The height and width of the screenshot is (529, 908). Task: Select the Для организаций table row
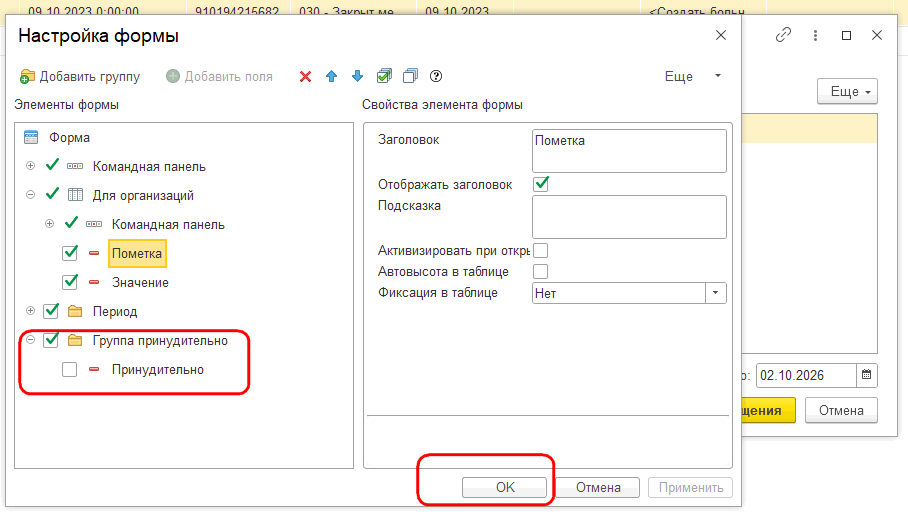[x=143, y=195]
